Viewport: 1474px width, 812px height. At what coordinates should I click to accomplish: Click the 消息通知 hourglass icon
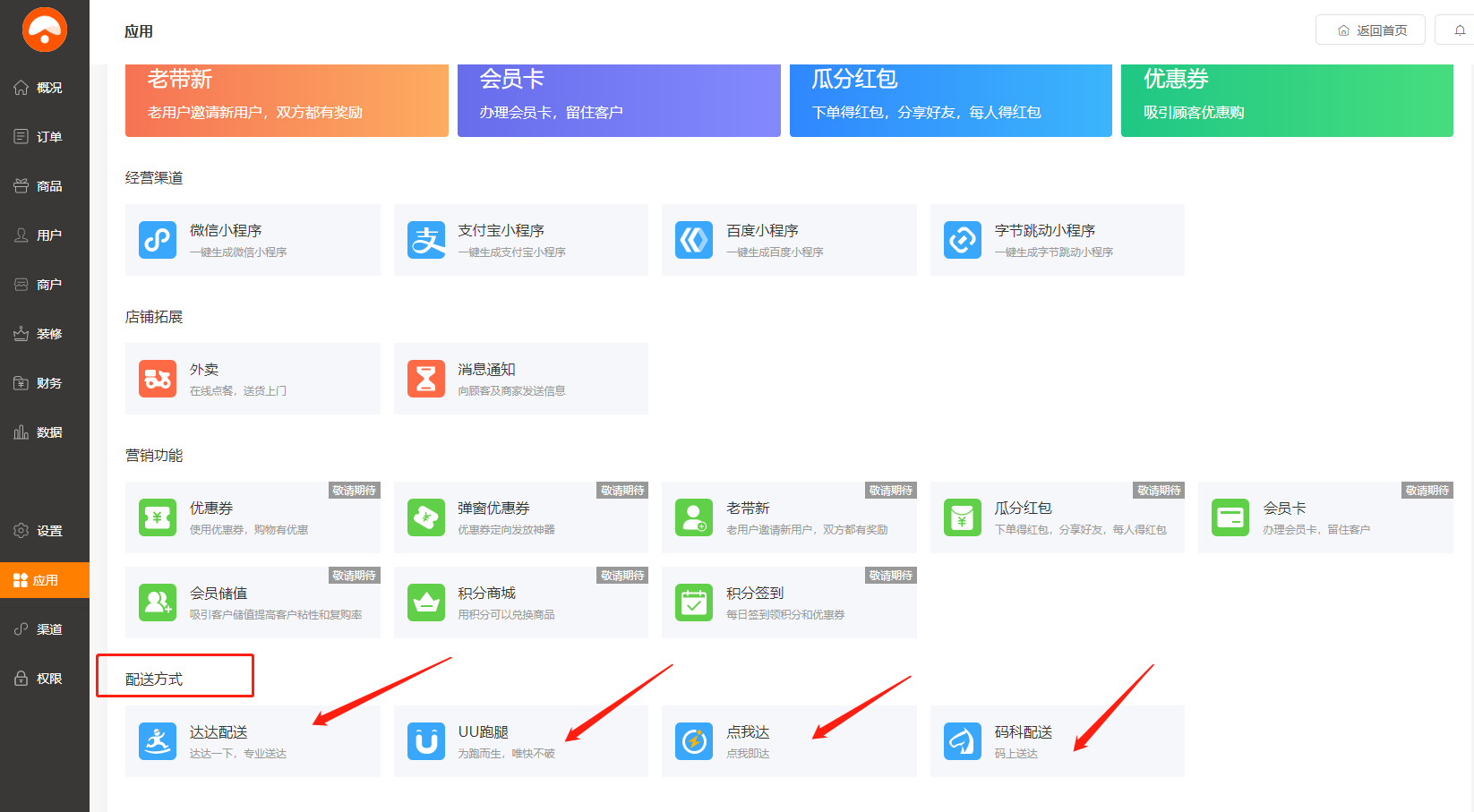coord(426,379)
